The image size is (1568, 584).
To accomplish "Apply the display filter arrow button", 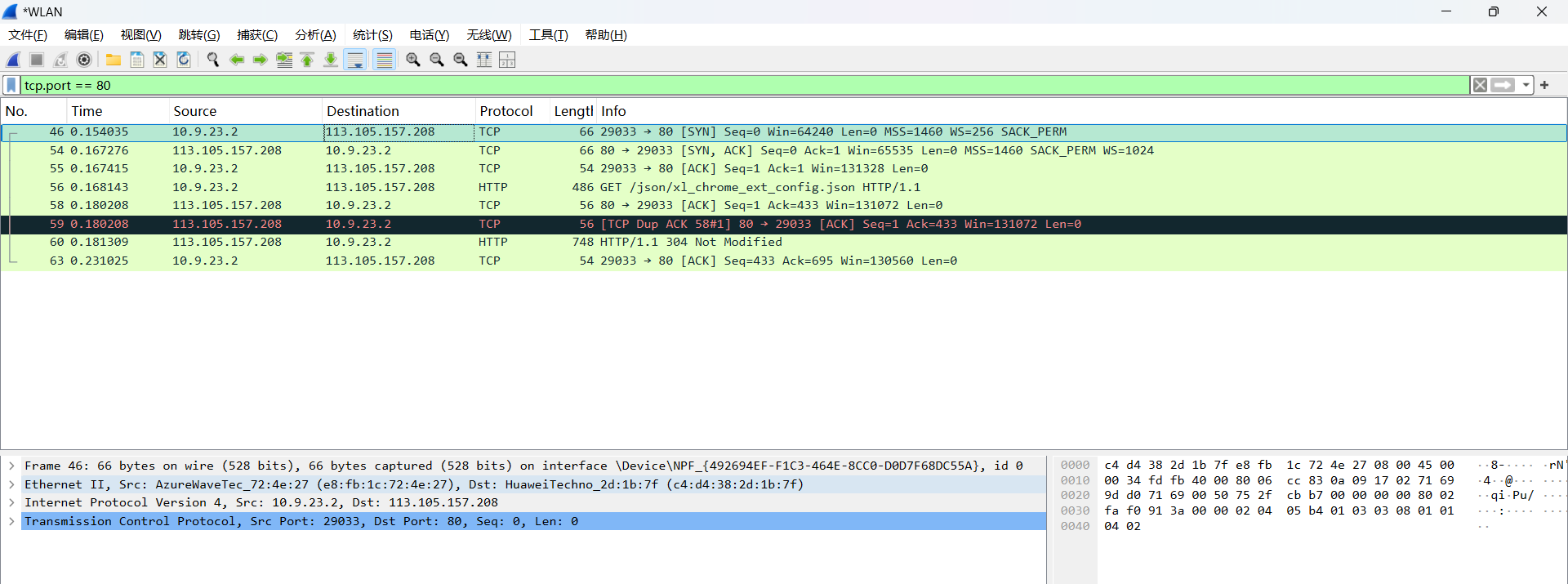I will pos(1503,85).
